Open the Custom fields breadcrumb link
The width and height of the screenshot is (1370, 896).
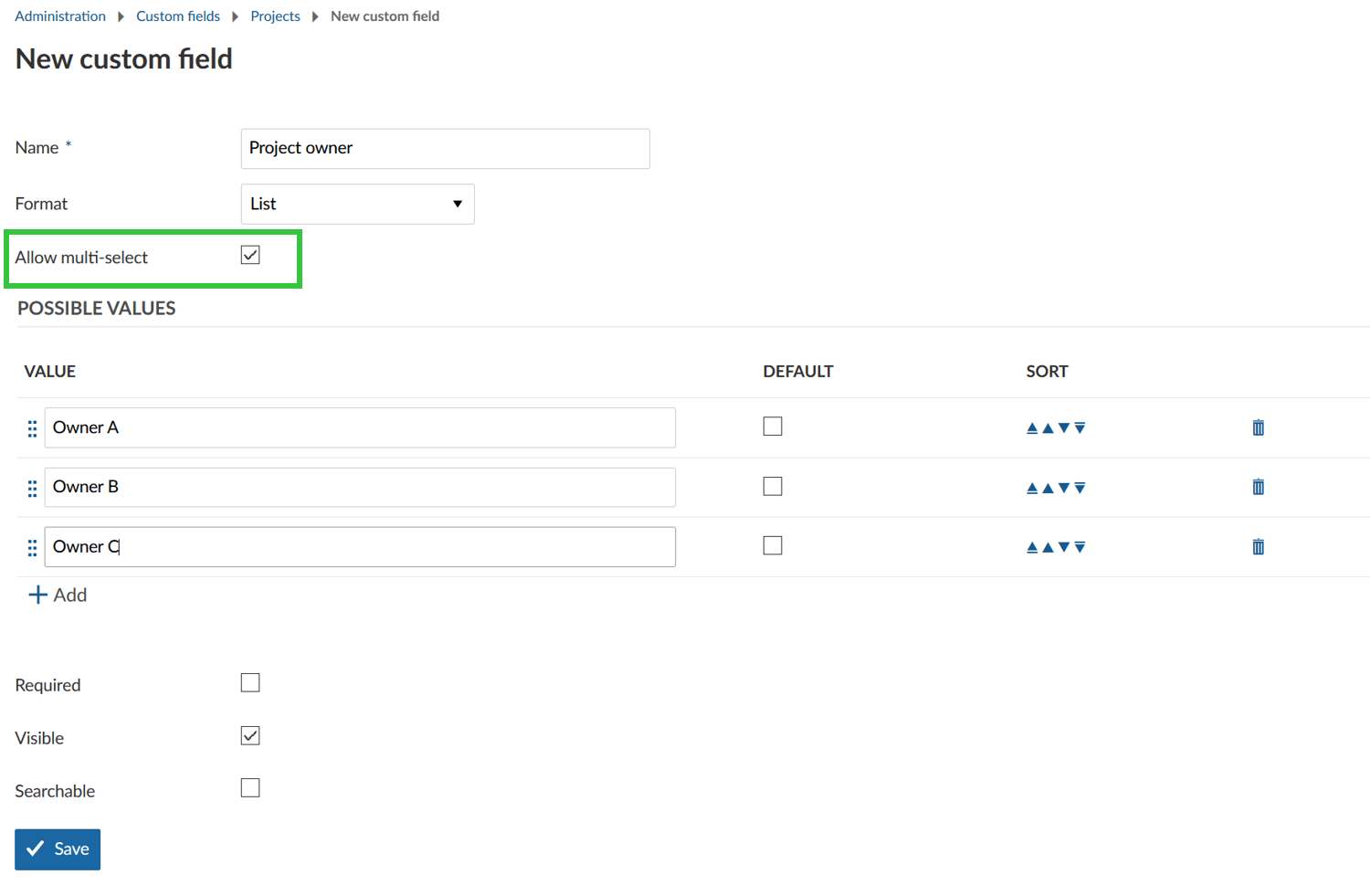[x=178, y=16]
